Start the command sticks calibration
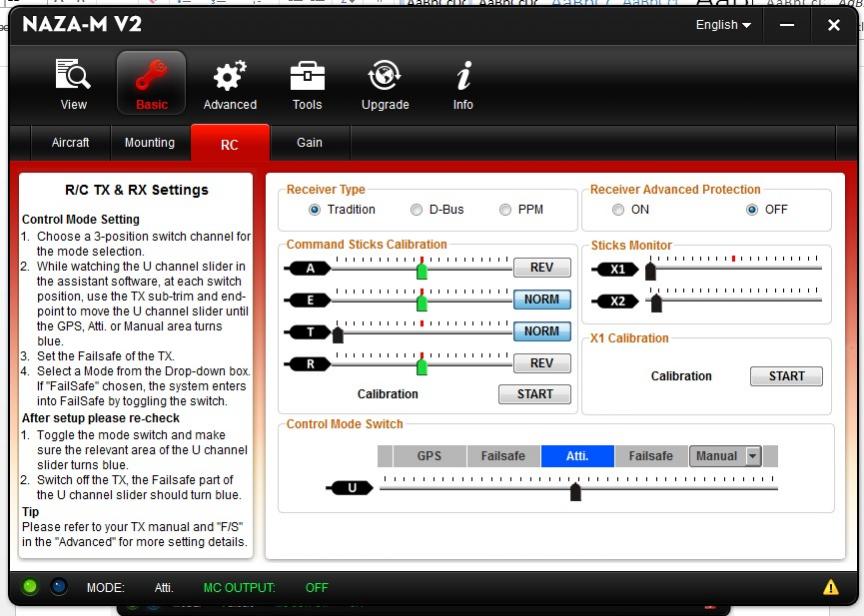 pos(534,394)
